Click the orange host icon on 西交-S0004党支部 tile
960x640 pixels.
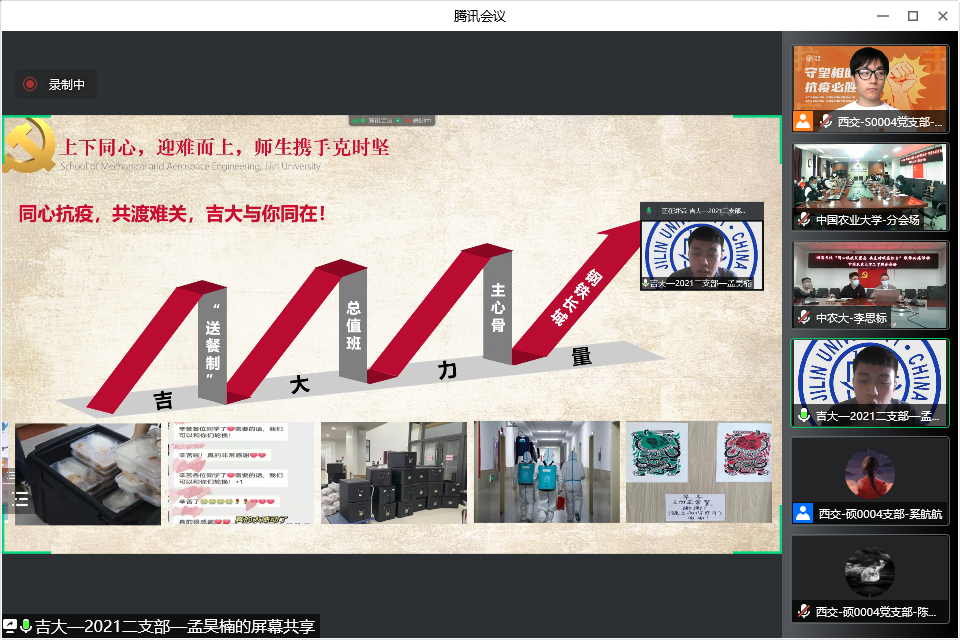coord(803,122)
